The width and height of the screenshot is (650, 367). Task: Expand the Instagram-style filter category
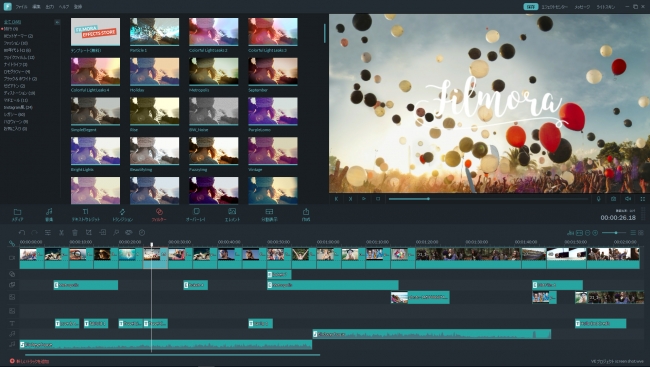pos(18,107)
